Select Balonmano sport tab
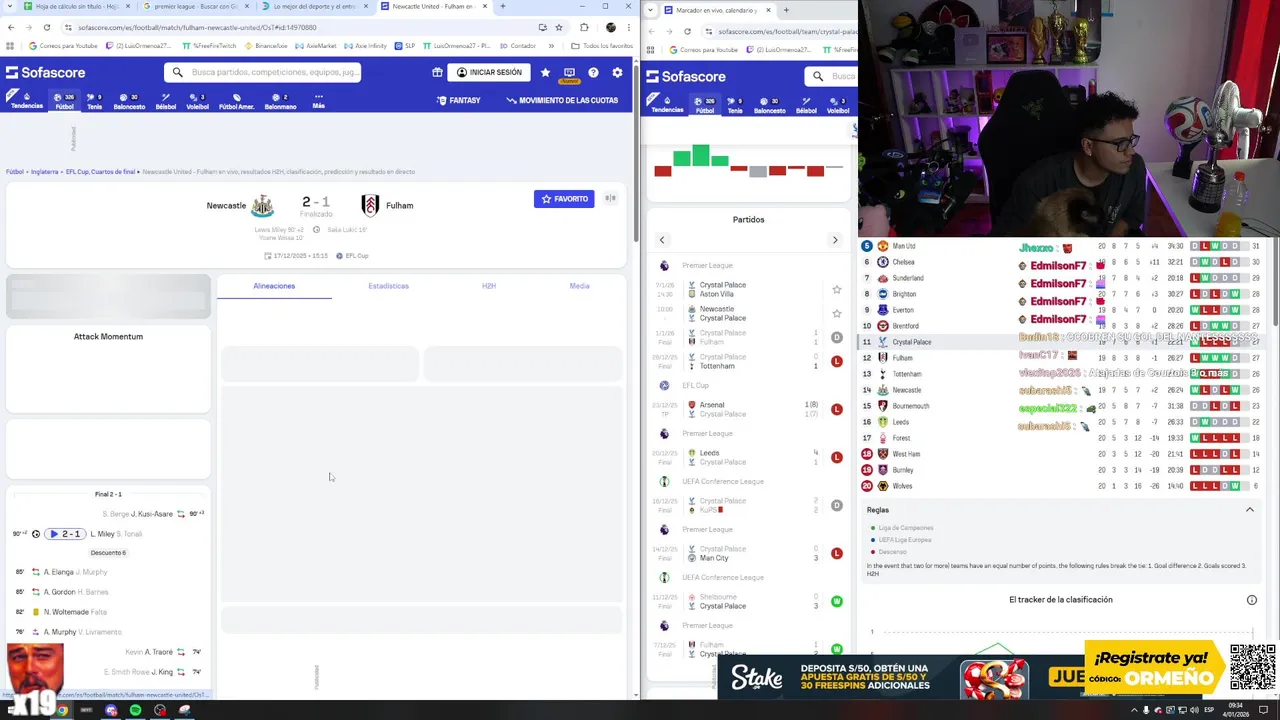1280x720 pixels. [x=280, y=101]
